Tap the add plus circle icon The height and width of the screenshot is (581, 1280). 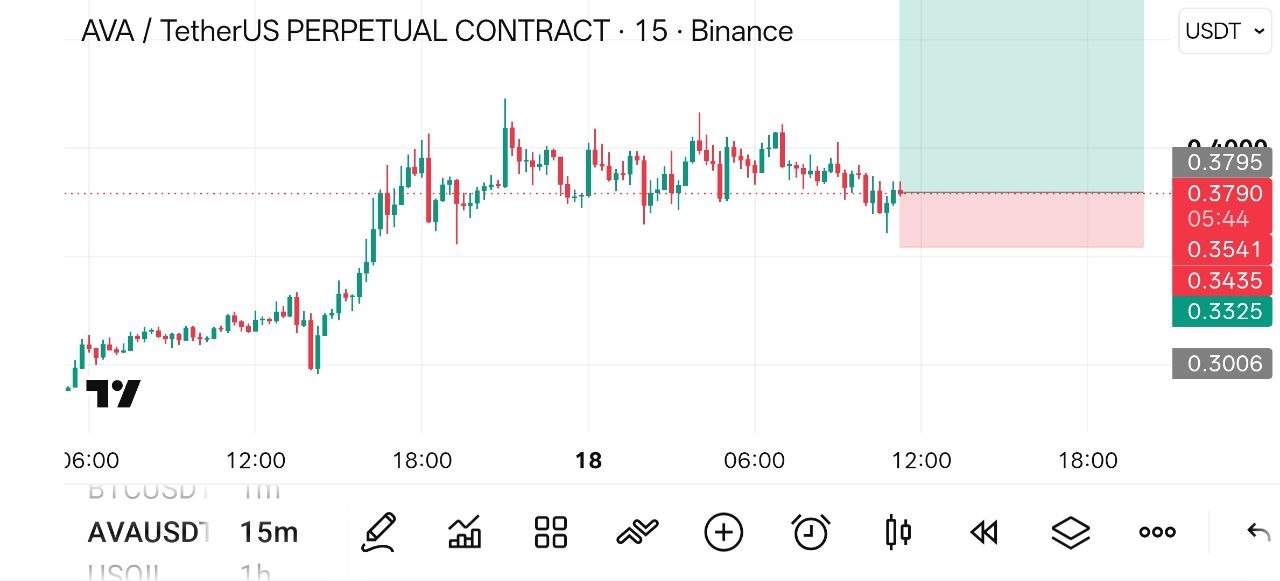[x=724, y=532]
